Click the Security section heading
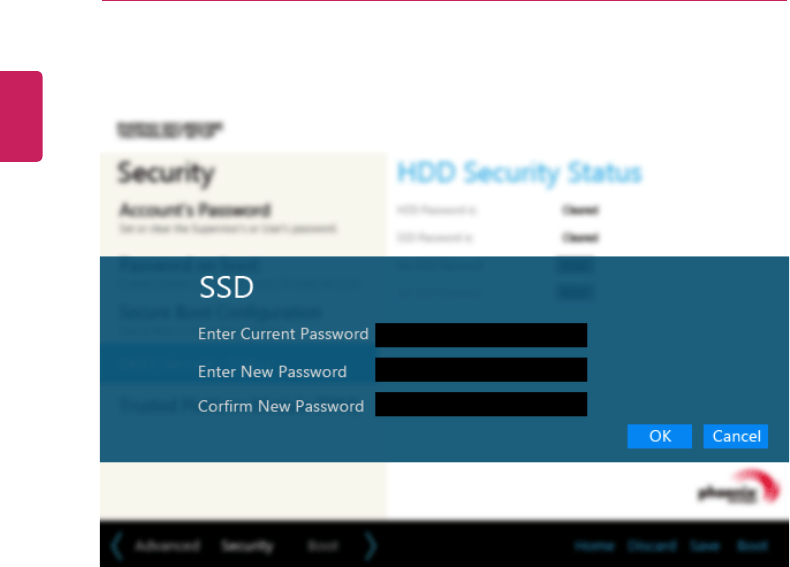 coord(166,173)
